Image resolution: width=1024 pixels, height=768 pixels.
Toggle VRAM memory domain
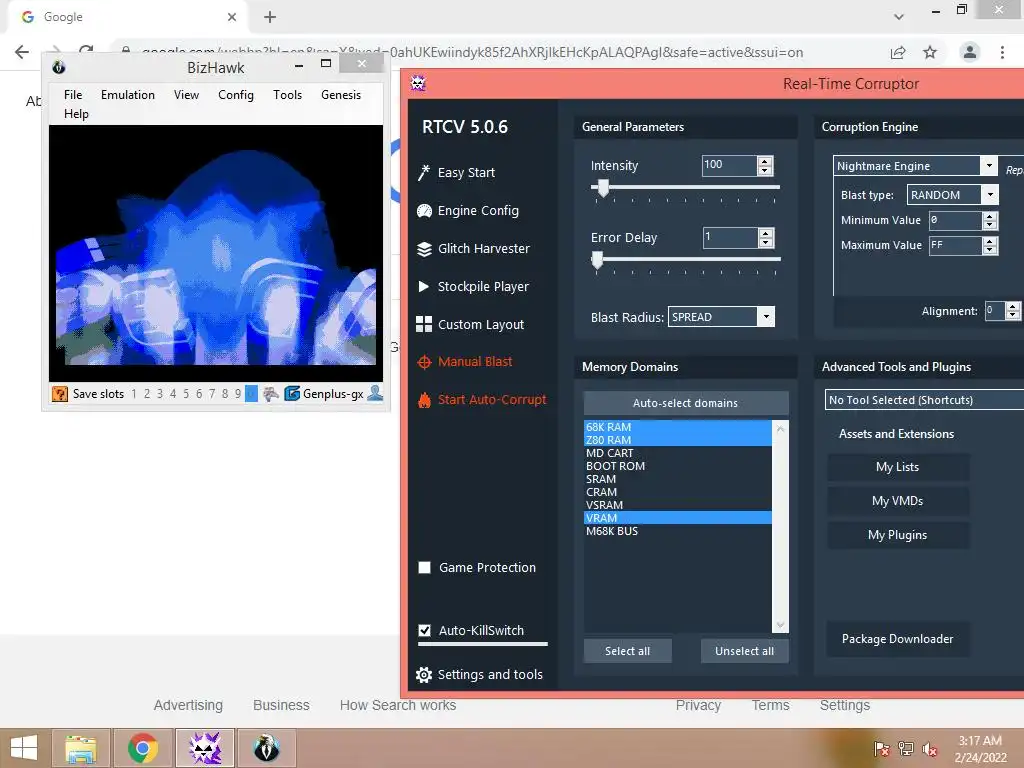coord(677,518)
